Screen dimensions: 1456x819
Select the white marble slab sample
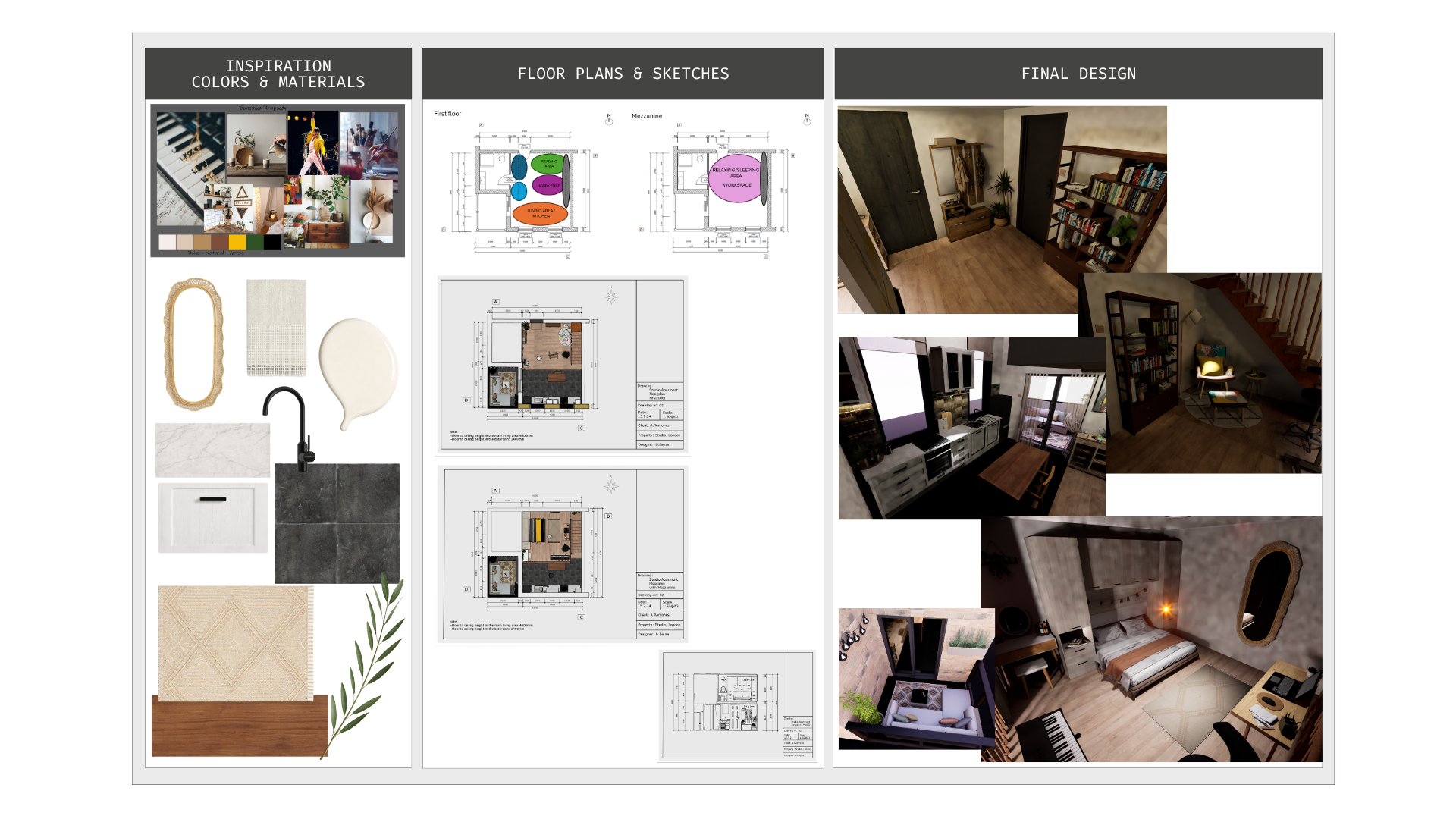click(212, 450)
